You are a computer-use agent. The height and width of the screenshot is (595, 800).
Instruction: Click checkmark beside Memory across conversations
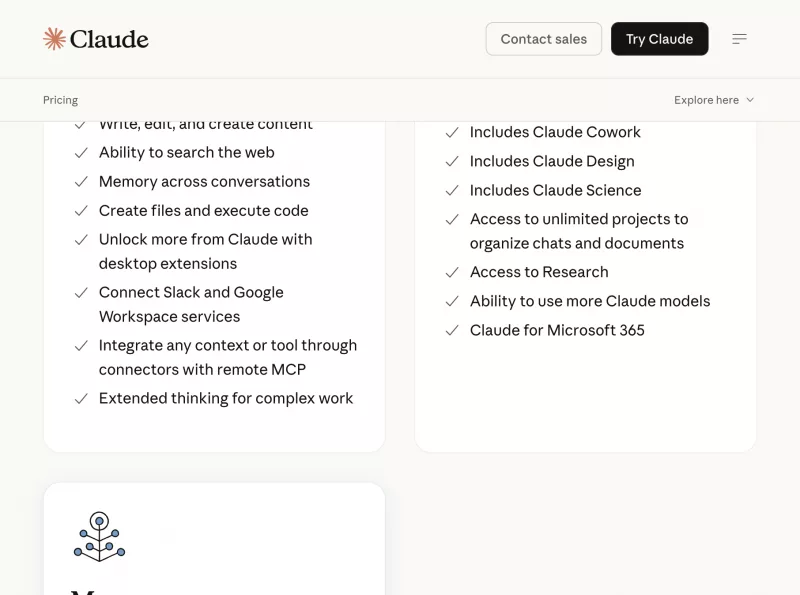[81, 182]
